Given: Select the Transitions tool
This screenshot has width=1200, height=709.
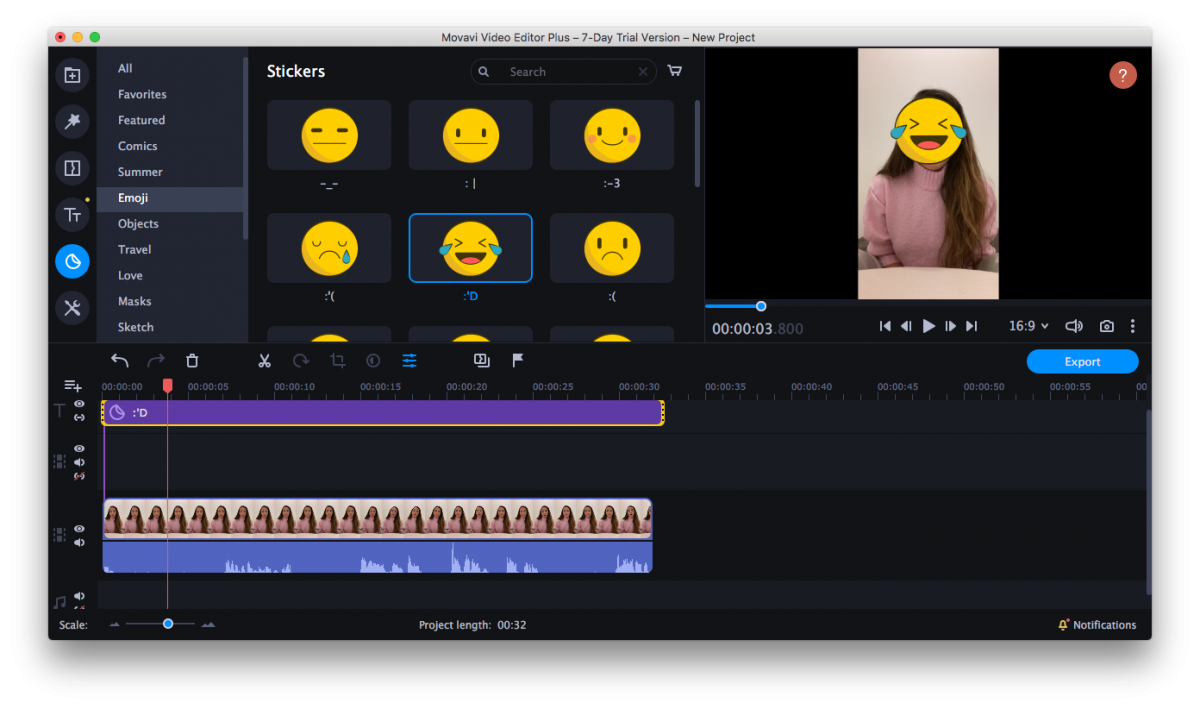Looking at the screenshot, I should click(72, 168).
